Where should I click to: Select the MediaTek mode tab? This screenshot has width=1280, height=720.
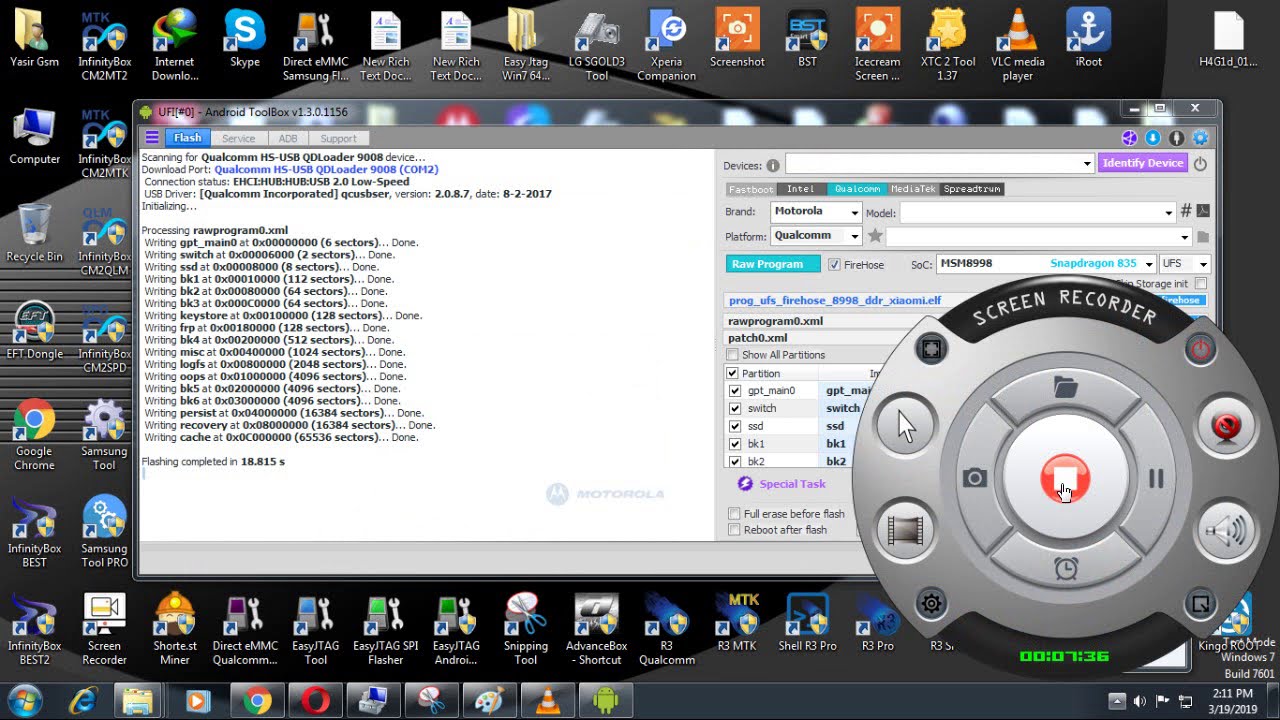pyautogui.click(x=913, y=189)
